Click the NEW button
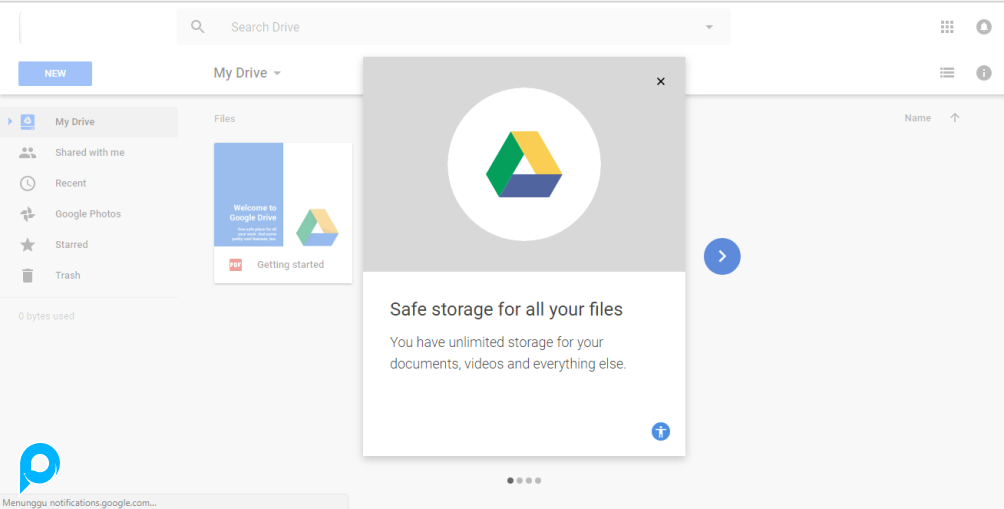Screen dimensions: 1004x509 coord(55,73)
